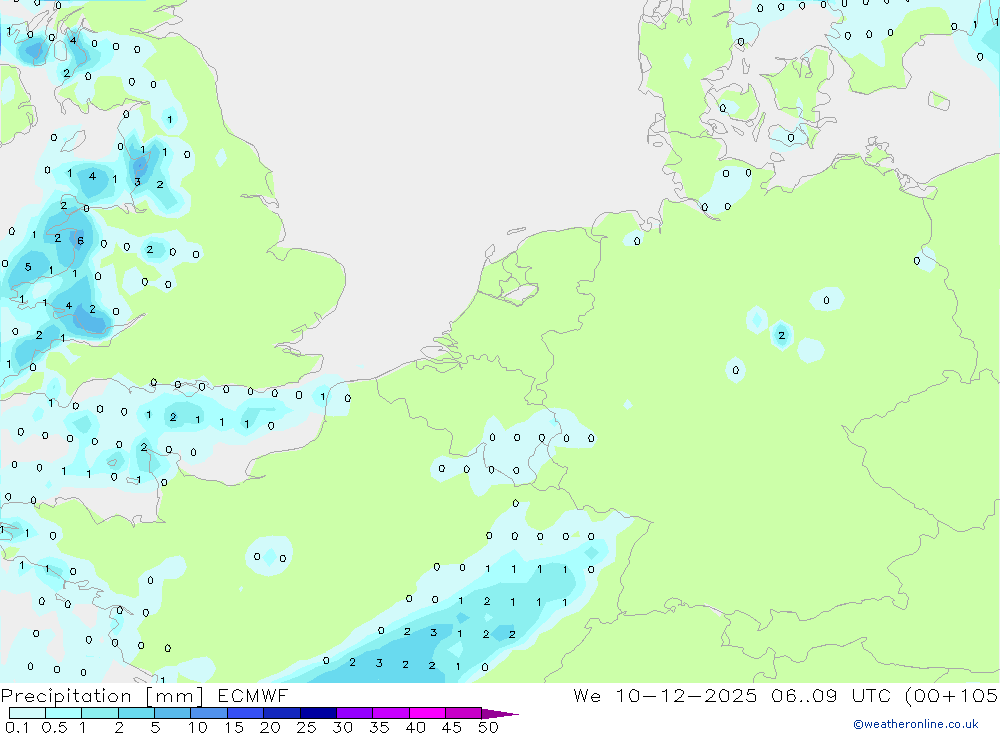Viewport: 1000px width, 733px height.
Task: Select the 'UTC' label in the timestamp
Action: coord(871,696)
